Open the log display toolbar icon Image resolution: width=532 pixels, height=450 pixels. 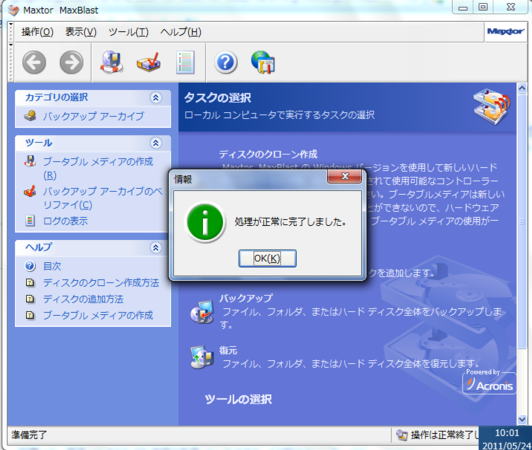tap(185, 62)
